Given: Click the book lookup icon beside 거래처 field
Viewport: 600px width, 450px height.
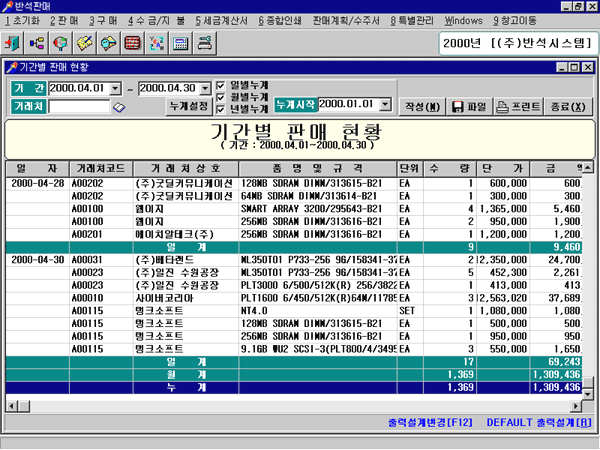Looking at the screenshot, I should point(119,107).
